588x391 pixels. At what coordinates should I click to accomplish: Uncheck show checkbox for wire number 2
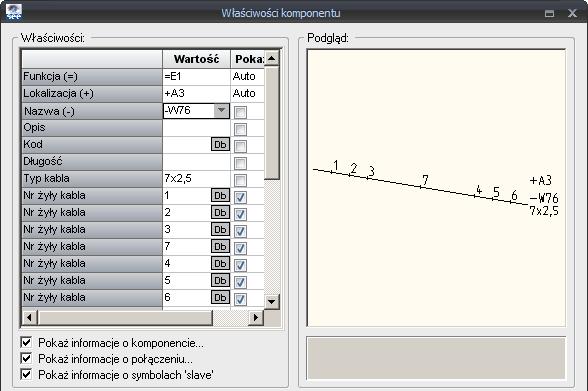(x=240, y=214)
